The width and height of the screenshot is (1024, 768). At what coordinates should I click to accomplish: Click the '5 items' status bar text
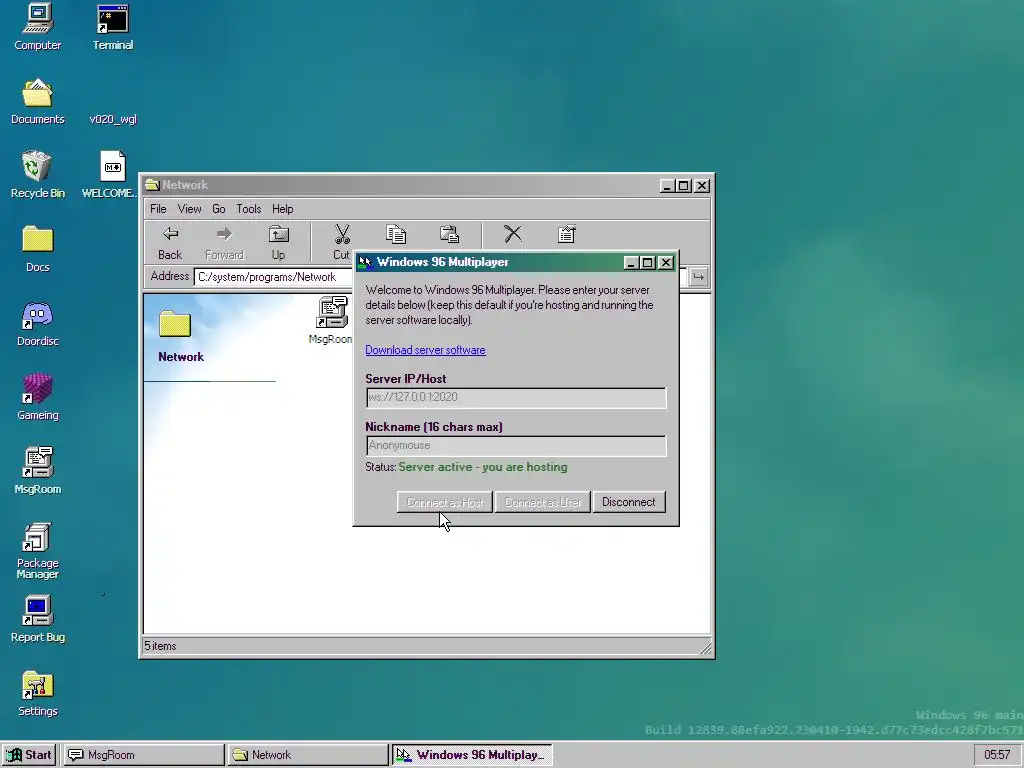point(161,646)
